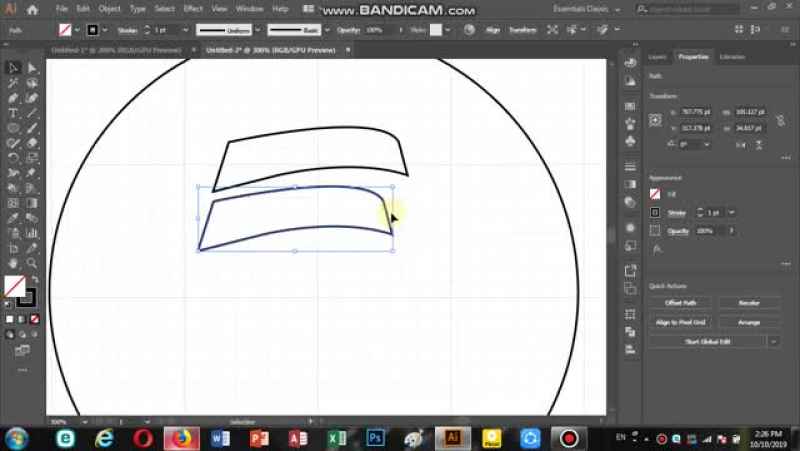Reset default fill and stroke

tap(7, 304)
